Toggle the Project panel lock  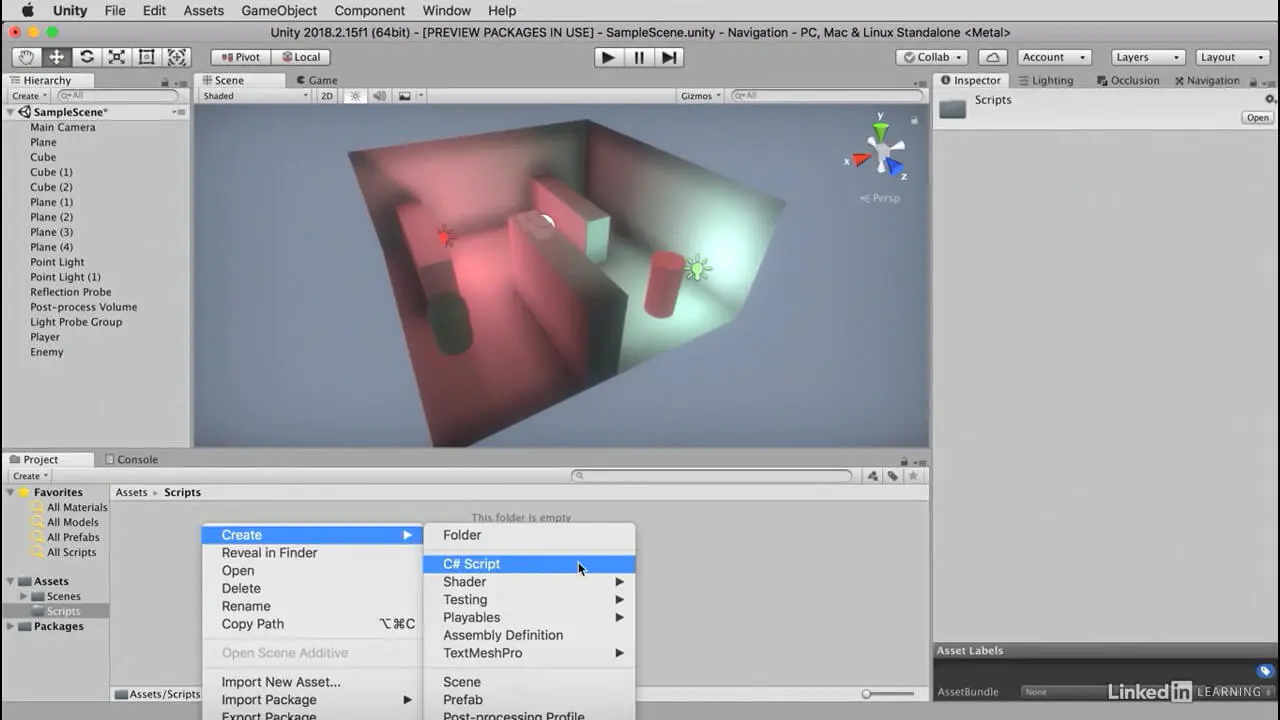pyautogui.click(x=904, y=460)
